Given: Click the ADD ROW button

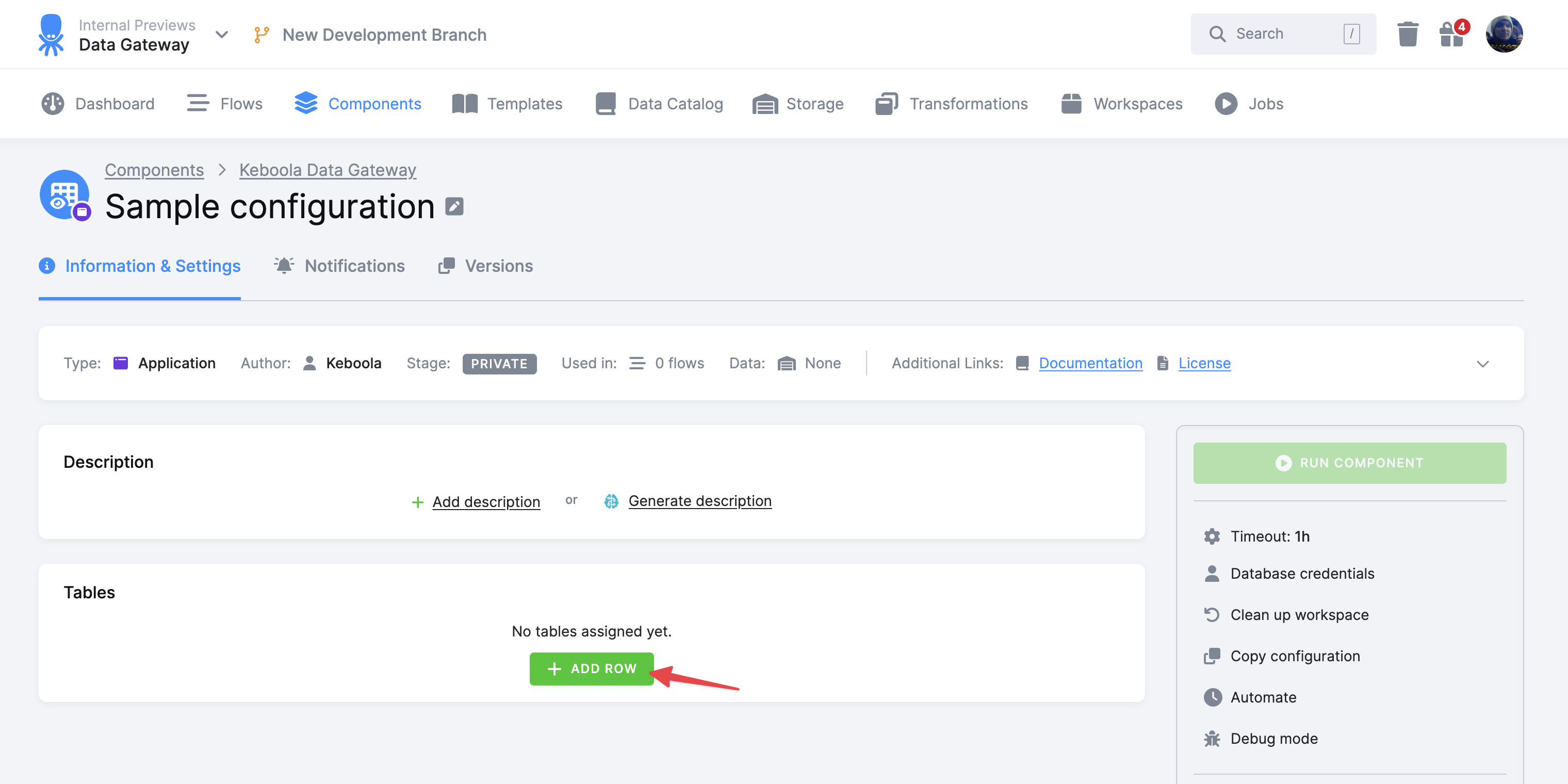Looking at the screenshot, I should pos(591,668).
